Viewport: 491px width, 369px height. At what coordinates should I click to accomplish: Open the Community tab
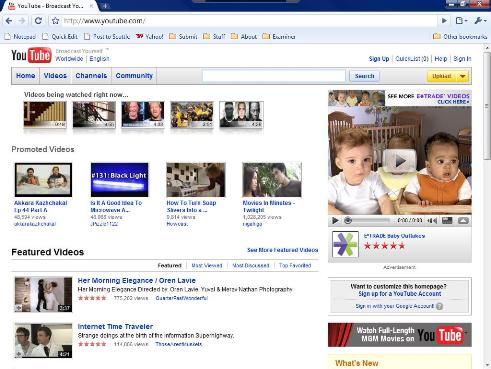click(134, 76)
